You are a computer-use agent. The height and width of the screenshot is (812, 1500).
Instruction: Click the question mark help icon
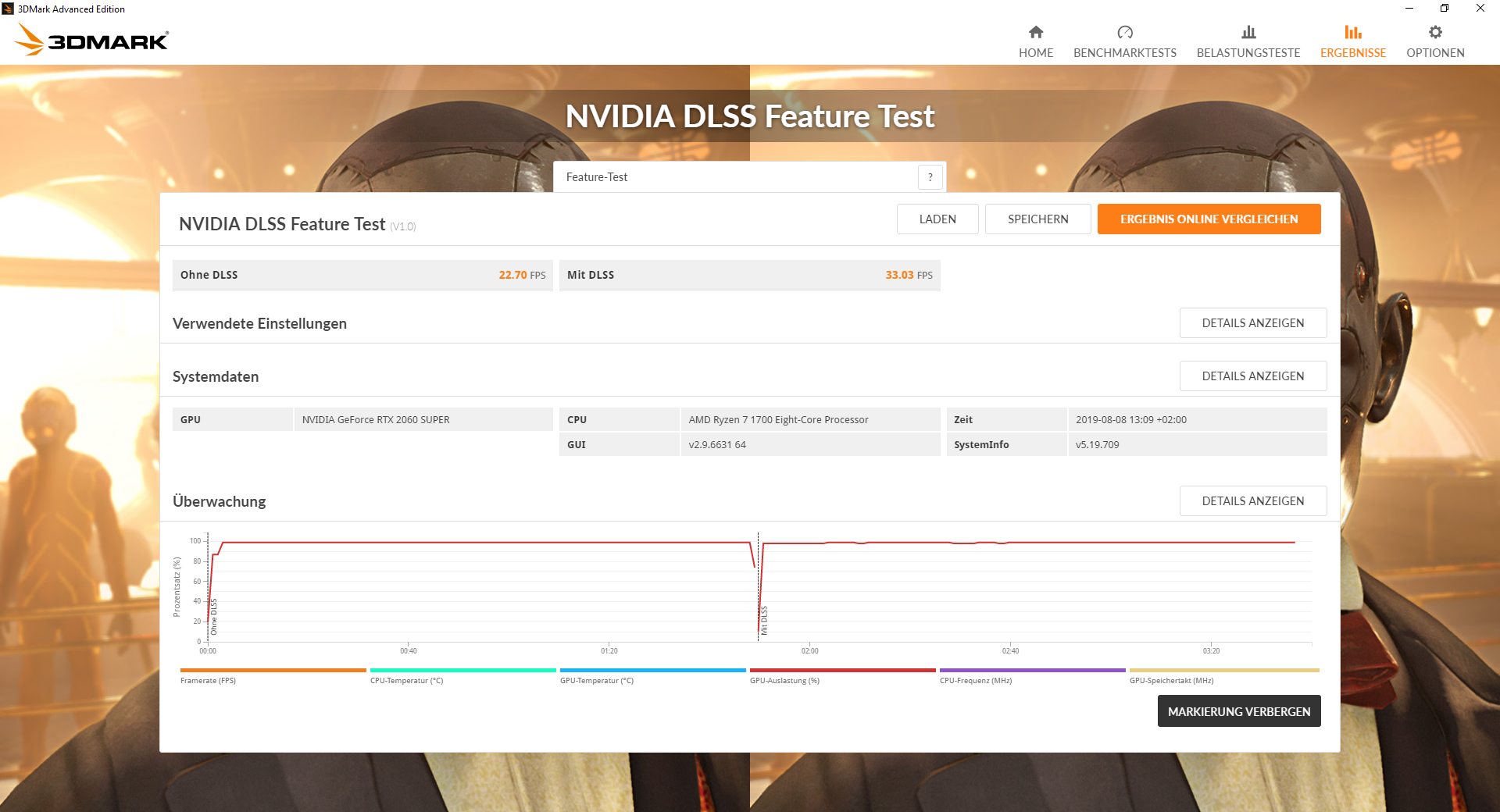click(x=930, y=177)
